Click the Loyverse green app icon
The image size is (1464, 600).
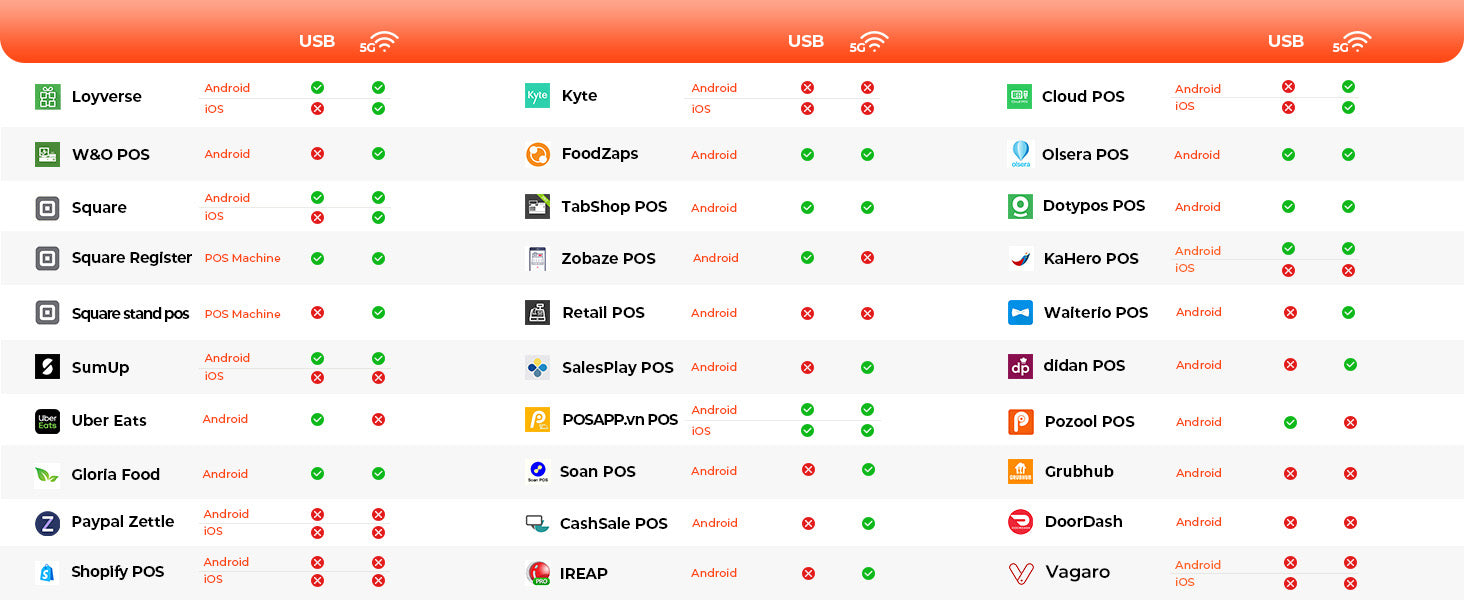47,97
